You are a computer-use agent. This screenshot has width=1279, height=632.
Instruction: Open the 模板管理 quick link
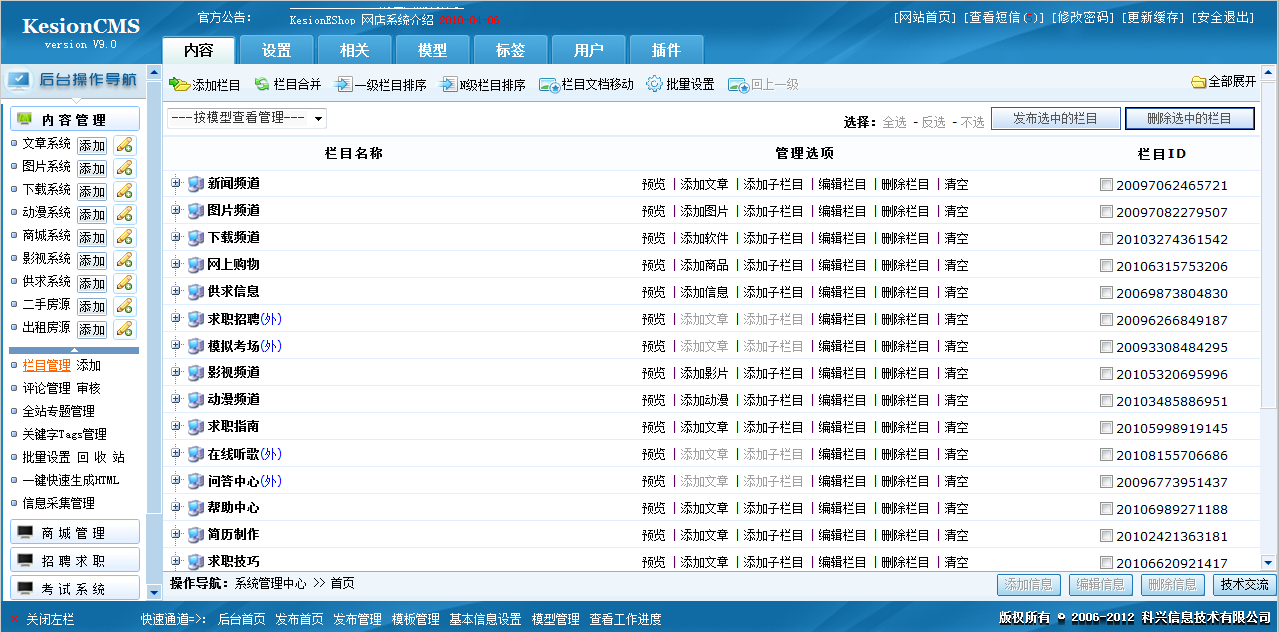(415, 620)
